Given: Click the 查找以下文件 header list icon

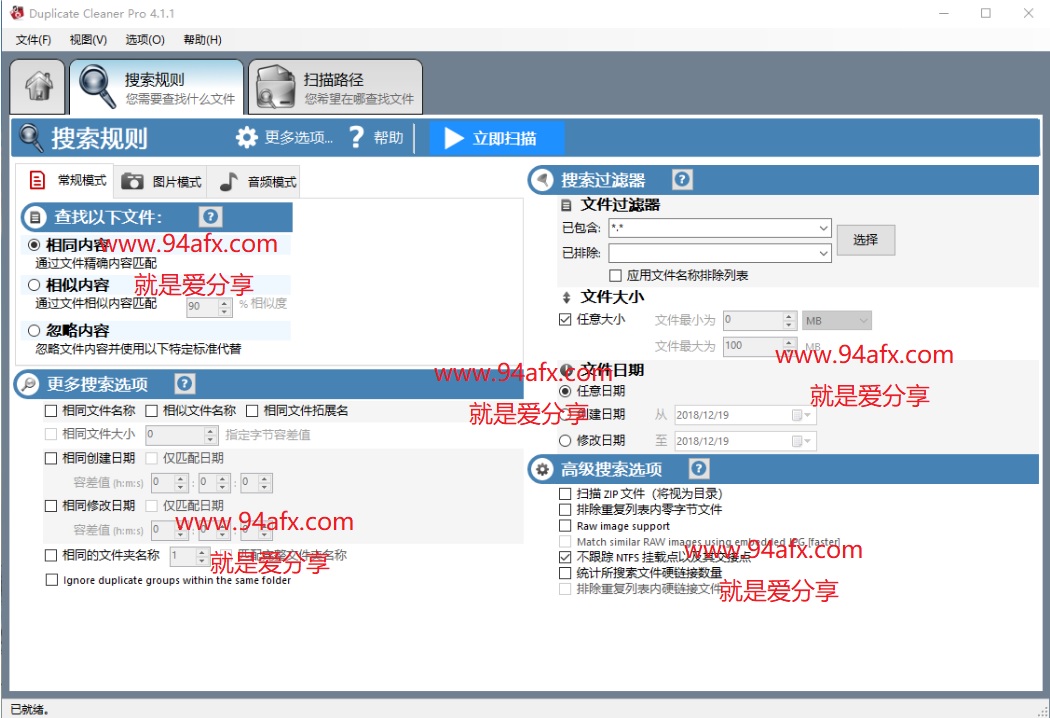Looking at the screenshot, I should pyautogui.click(x=35, y=218).
